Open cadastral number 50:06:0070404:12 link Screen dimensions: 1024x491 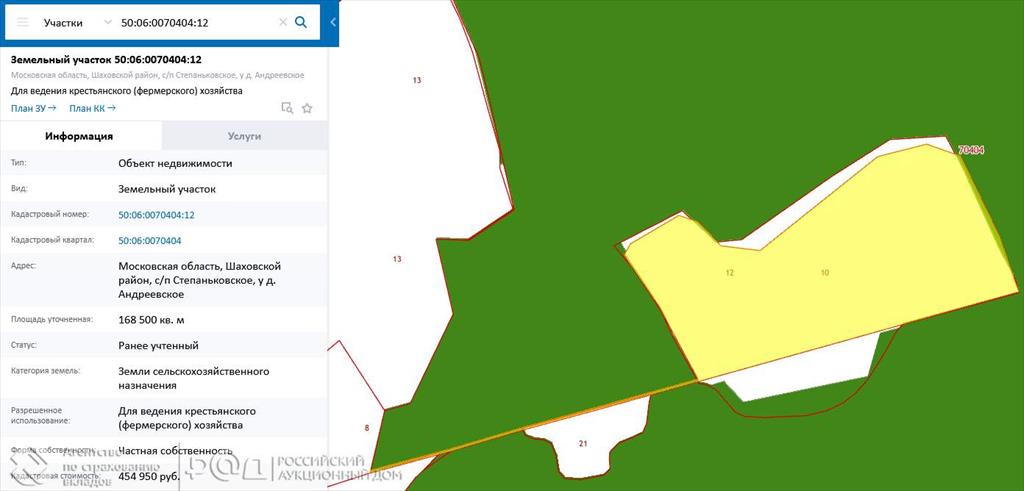pos(156,215)
